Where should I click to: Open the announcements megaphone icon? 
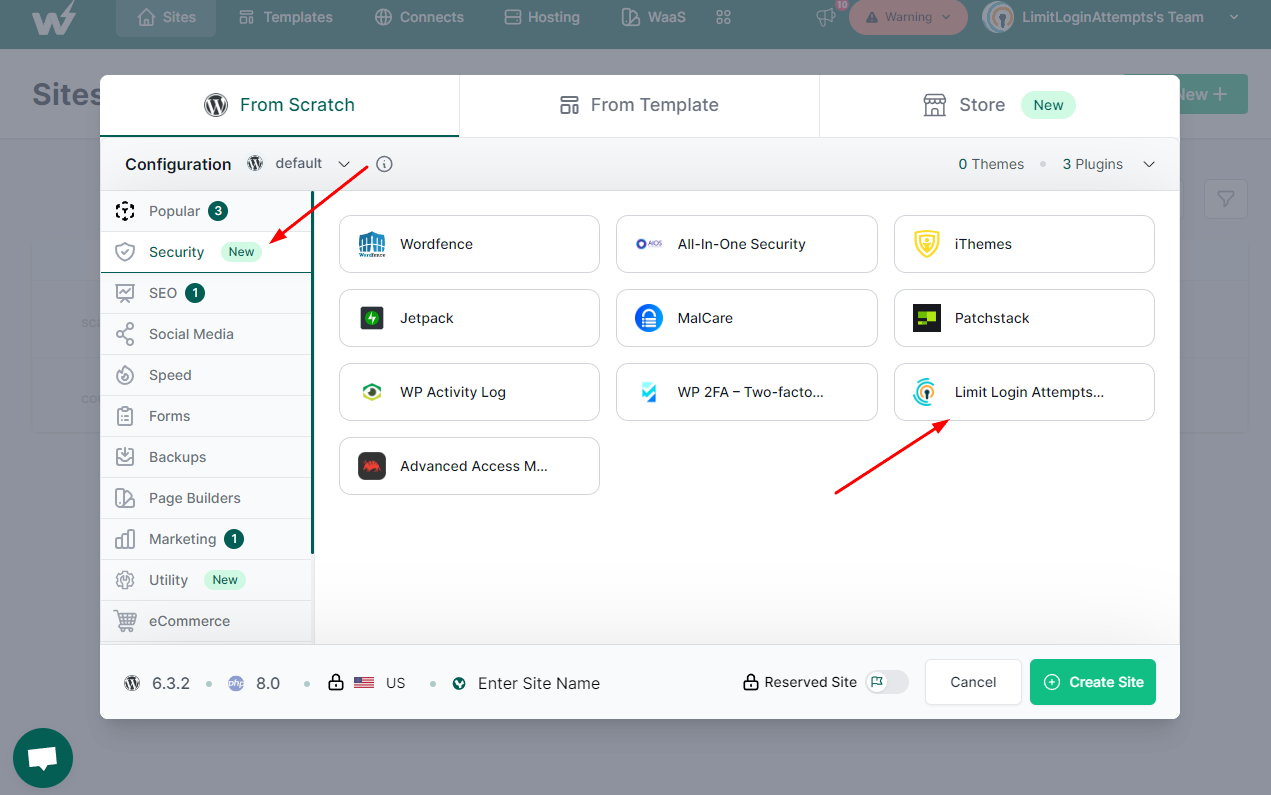(x=825, y=17)
